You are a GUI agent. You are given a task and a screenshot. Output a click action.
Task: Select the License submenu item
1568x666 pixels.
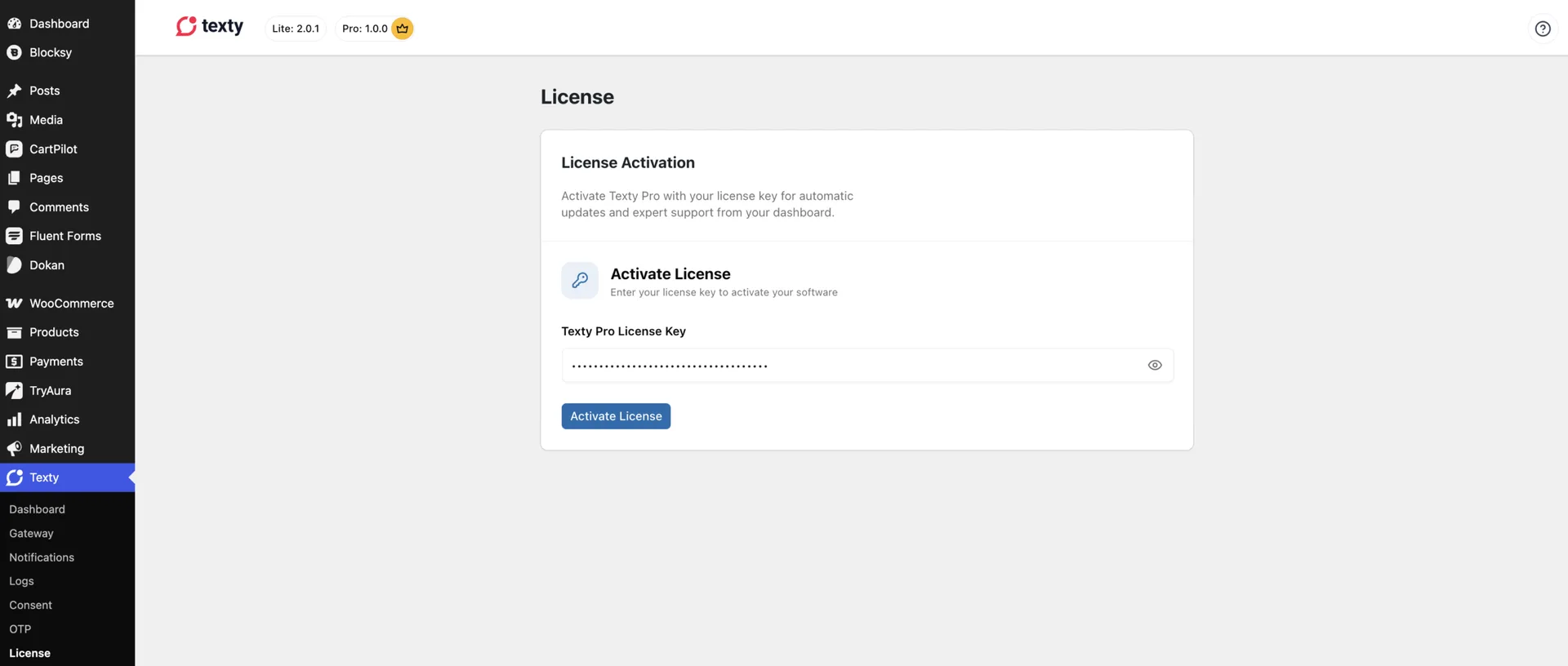[29, 653]
